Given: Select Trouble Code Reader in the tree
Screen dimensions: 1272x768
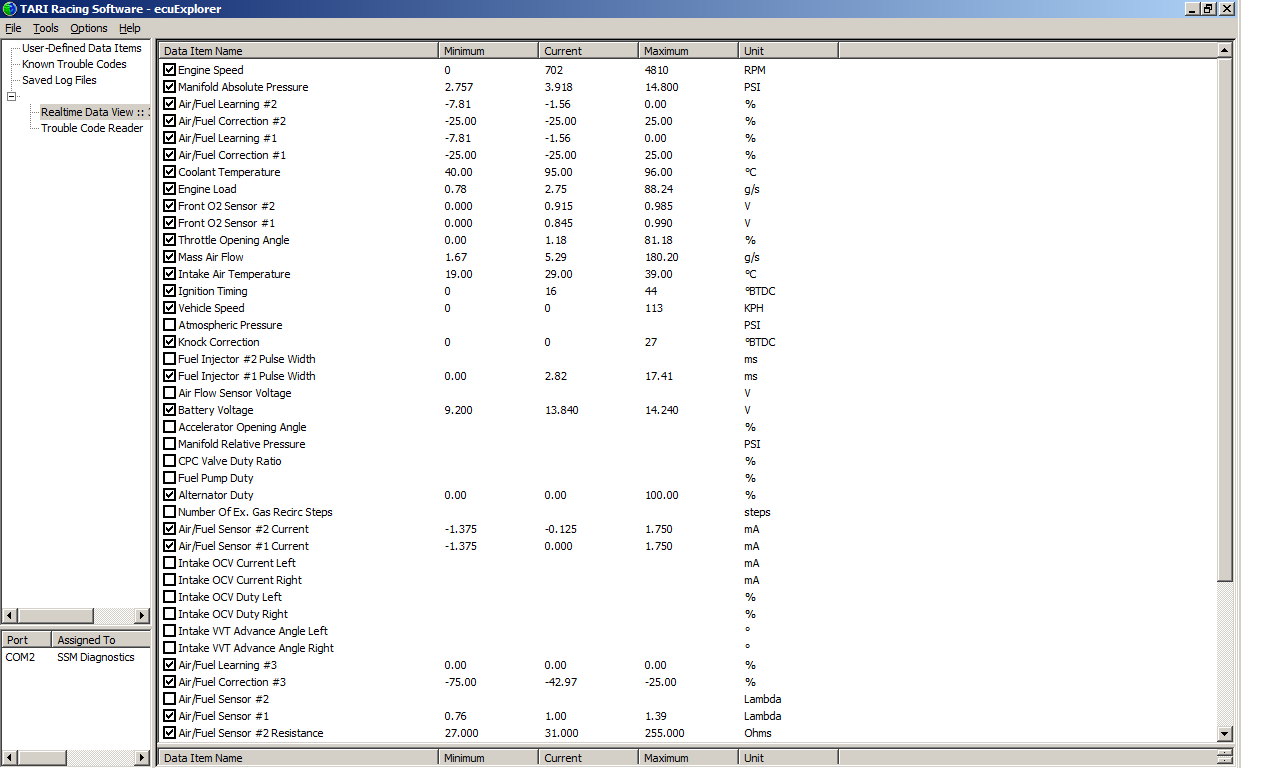Looking at the screenshot, I should [92, 128].
